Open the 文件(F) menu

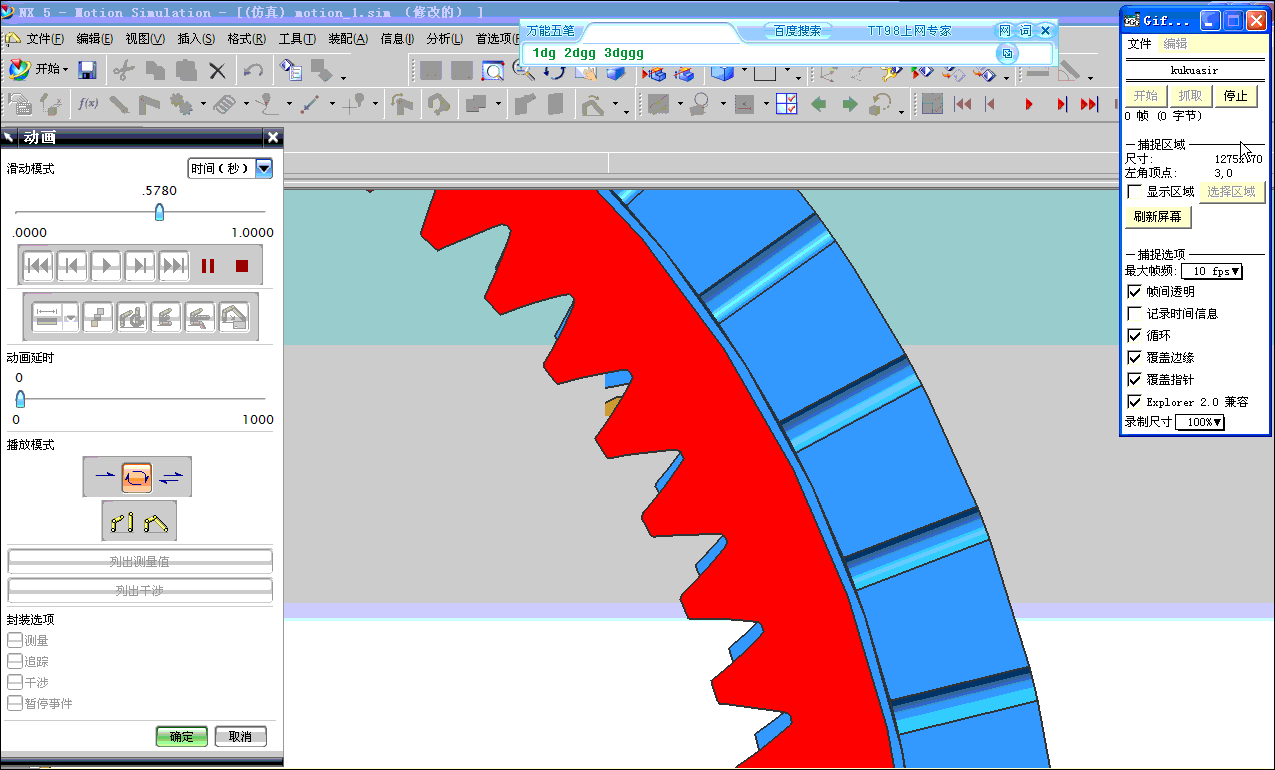(45, 39)
